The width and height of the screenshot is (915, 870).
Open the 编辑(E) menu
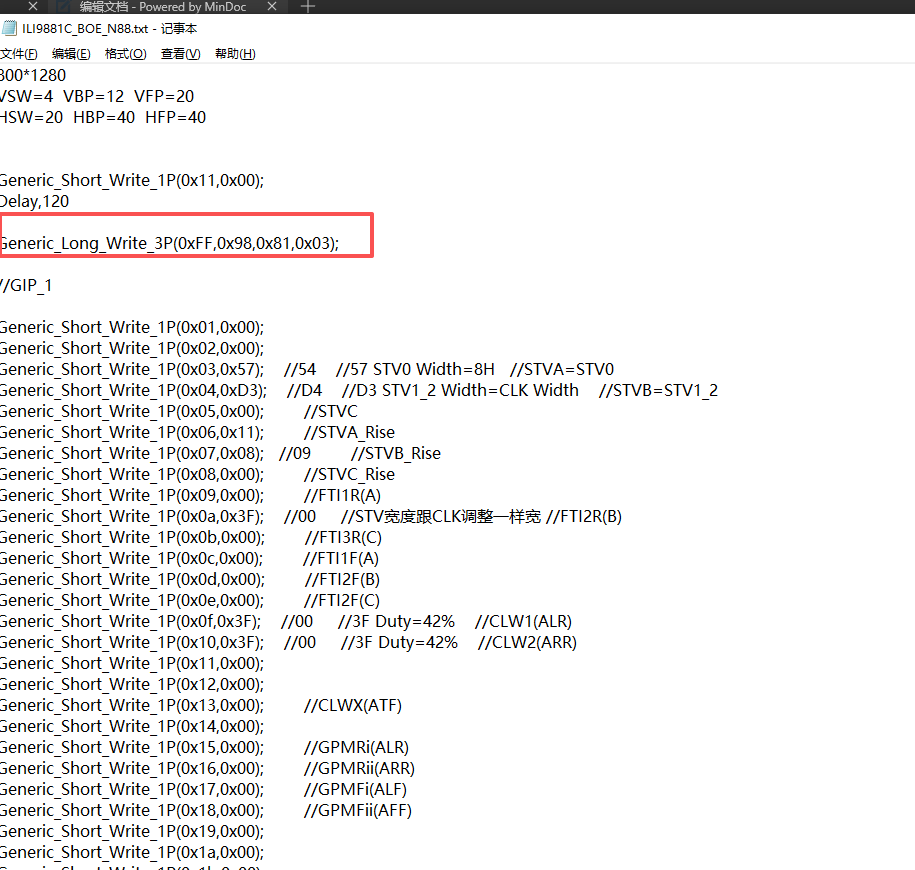pos(71,54)
